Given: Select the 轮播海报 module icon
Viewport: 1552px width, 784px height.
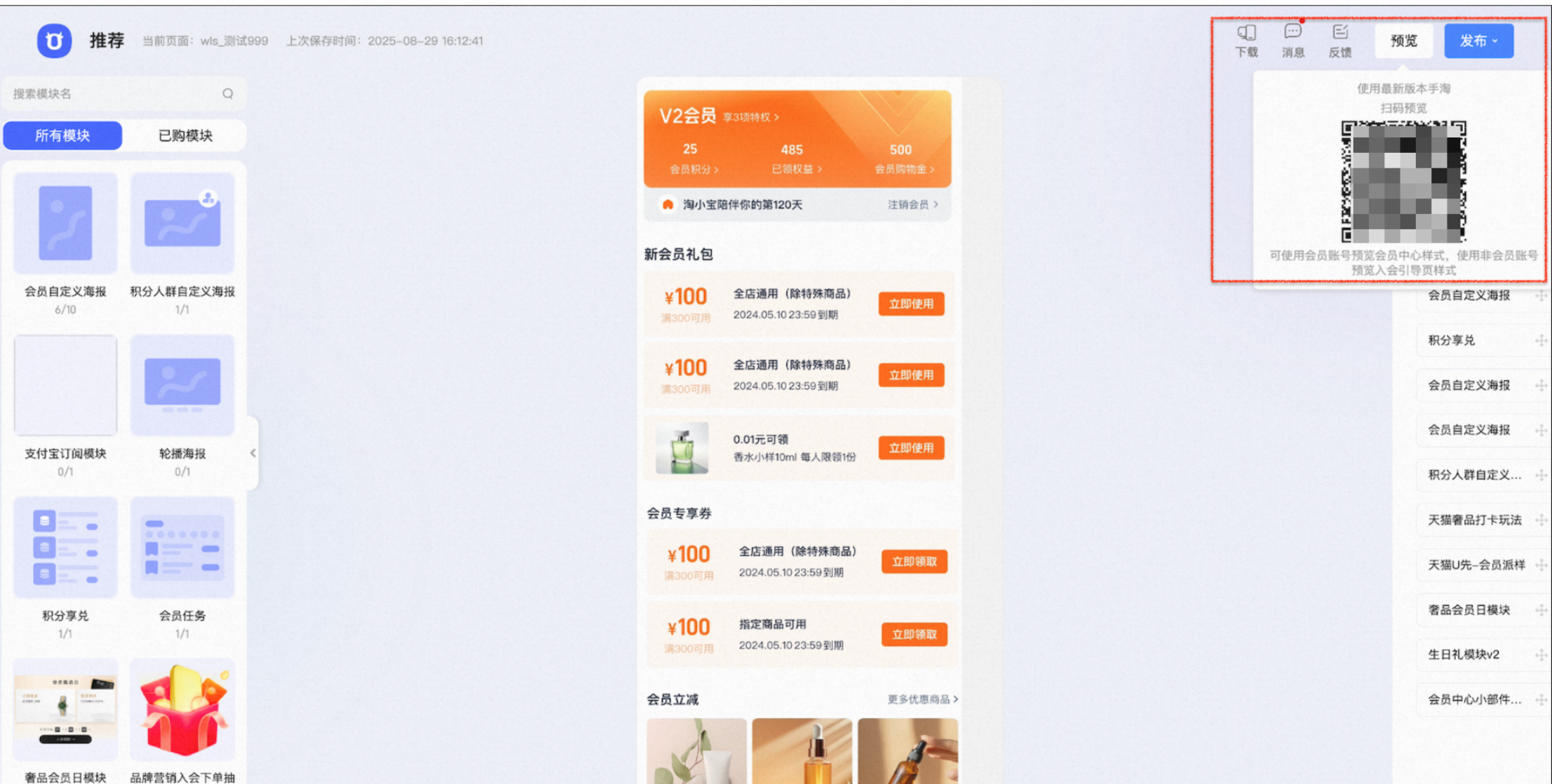Looking at the screenshot, I should tap(182, 385).
